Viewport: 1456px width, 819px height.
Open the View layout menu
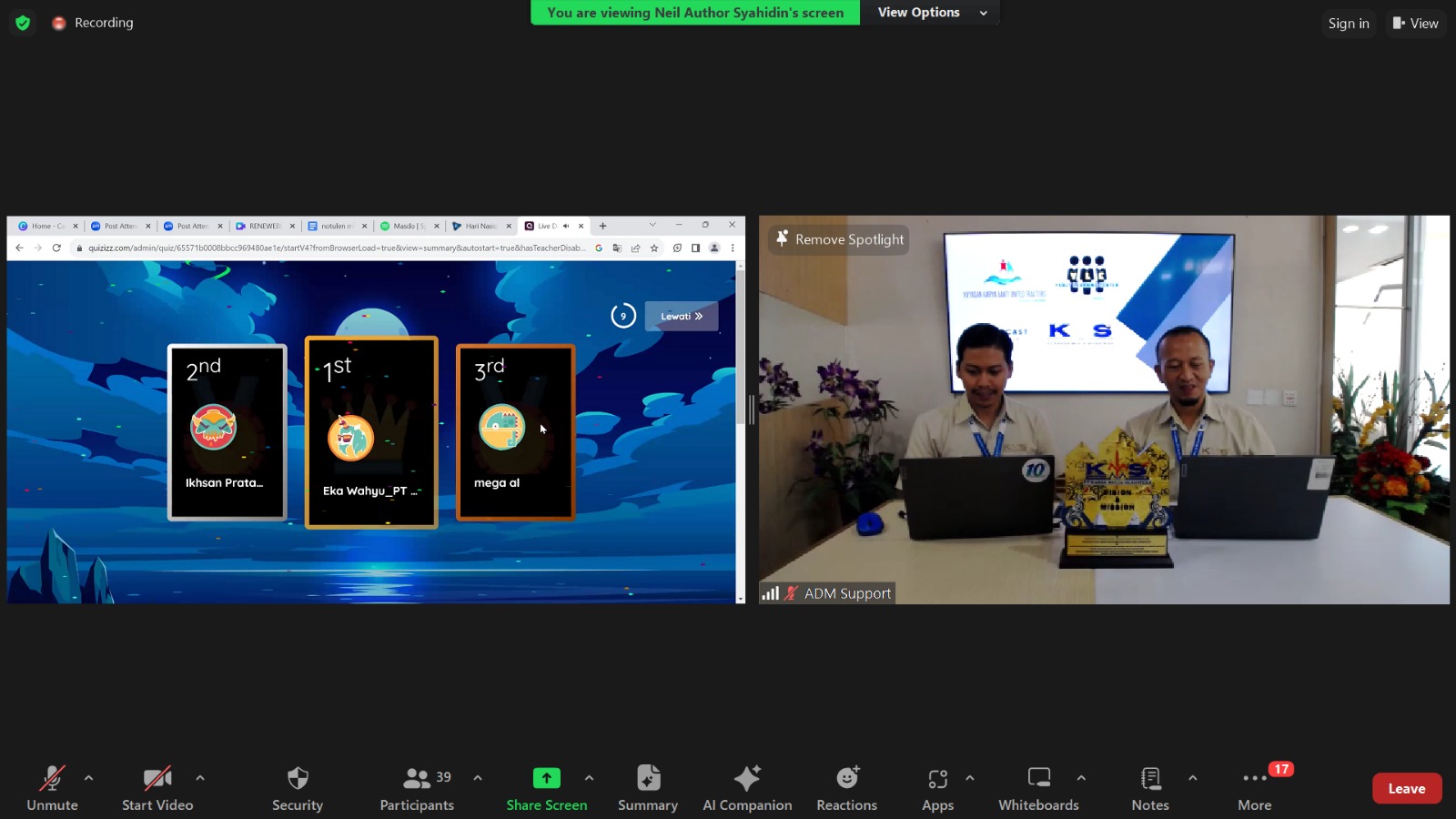pos(1415,24)
